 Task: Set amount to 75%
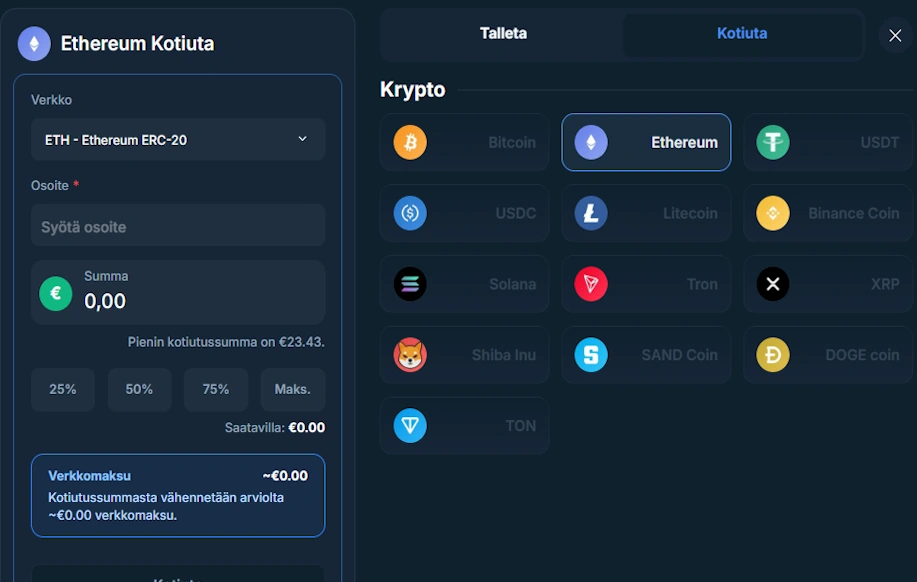(216, 390)
